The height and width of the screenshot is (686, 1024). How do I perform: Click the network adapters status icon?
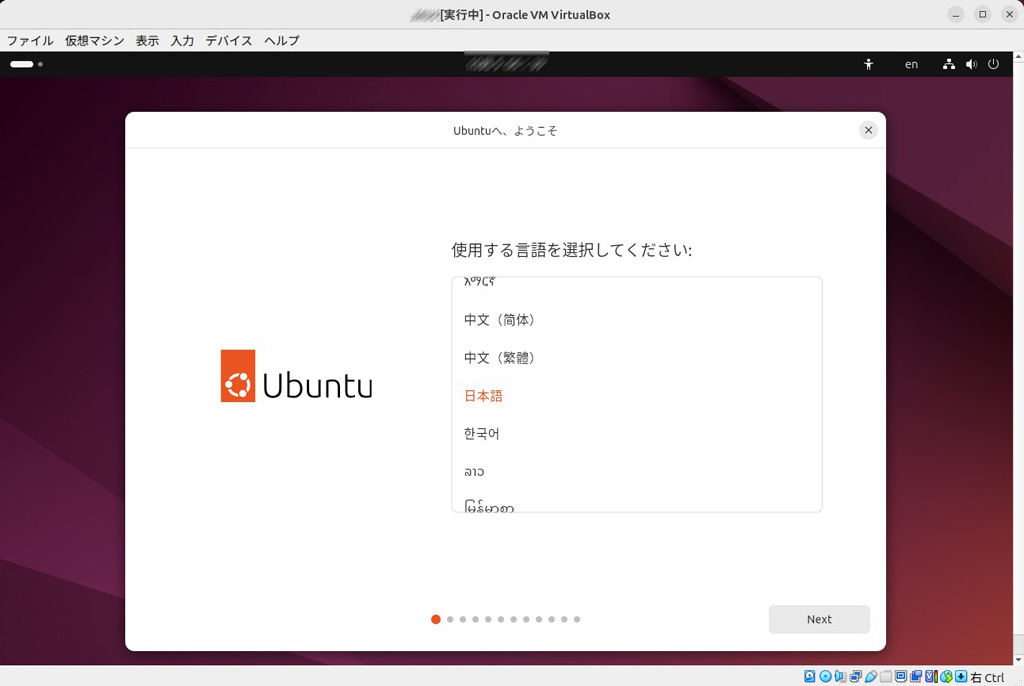856,676
